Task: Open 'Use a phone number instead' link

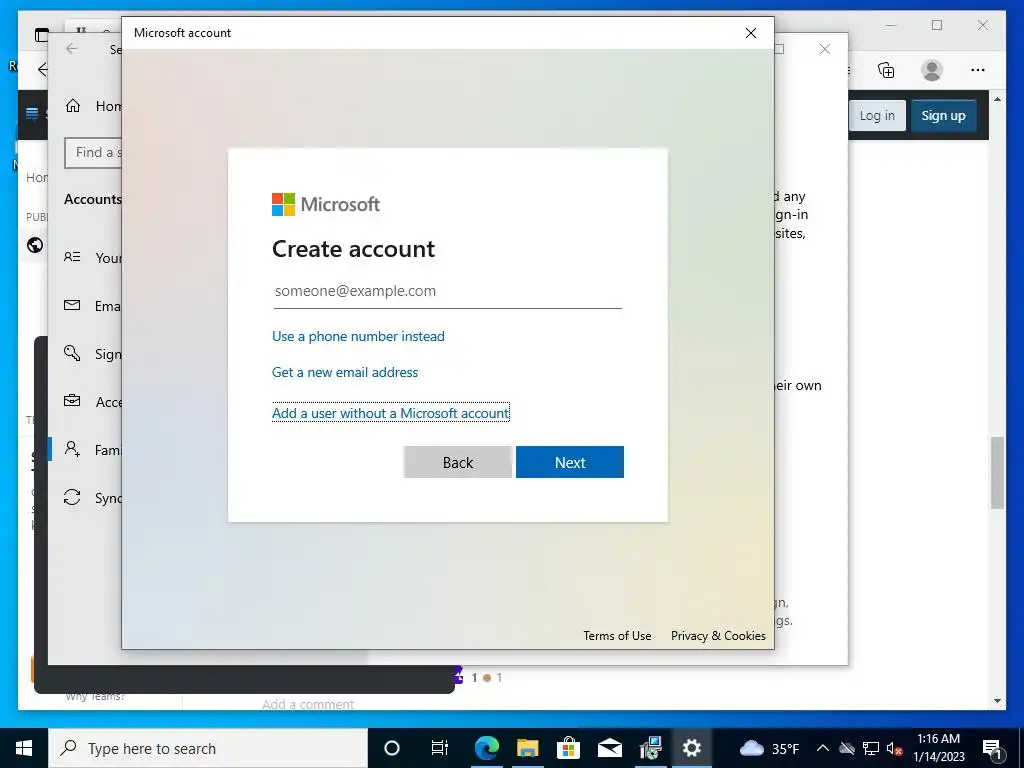Action: (x=358, y=336)
